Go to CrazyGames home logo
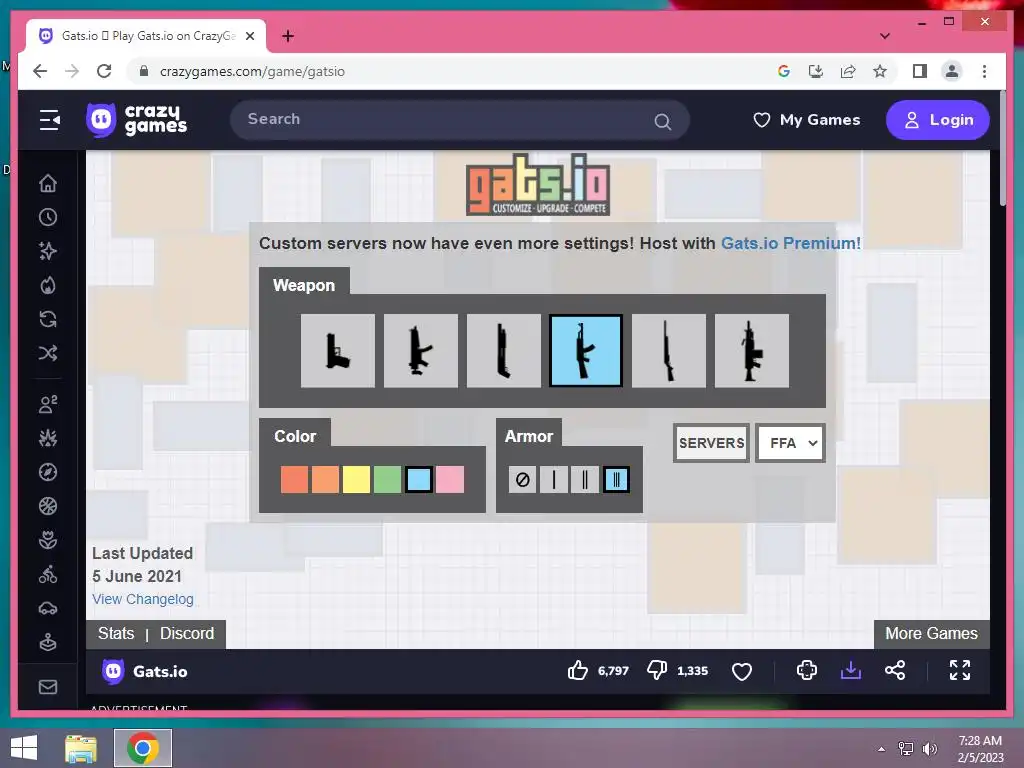The image size is (1024, 768). click(x=136, y=120)
